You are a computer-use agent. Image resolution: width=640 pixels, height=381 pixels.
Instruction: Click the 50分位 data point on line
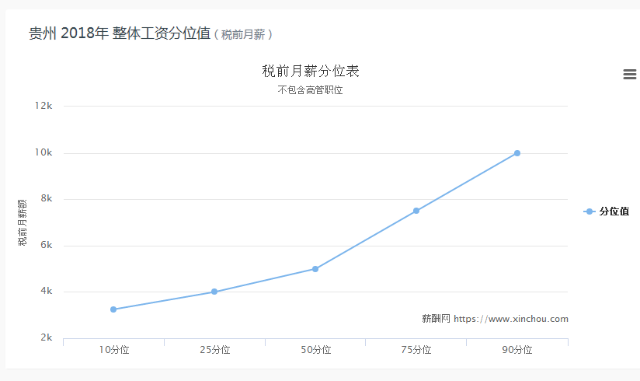tap(315, 269)
